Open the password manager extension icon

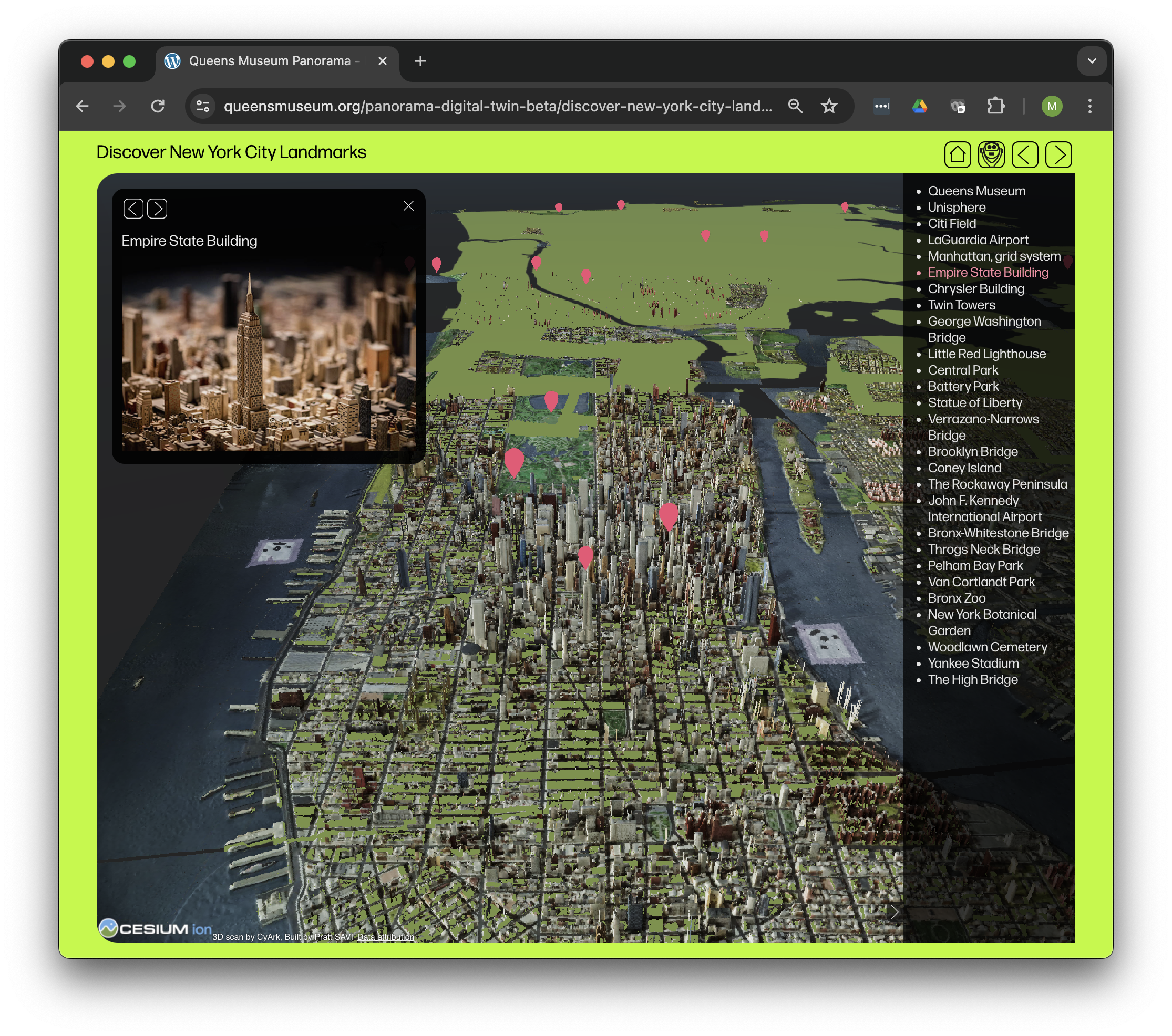tap(882, 106)
